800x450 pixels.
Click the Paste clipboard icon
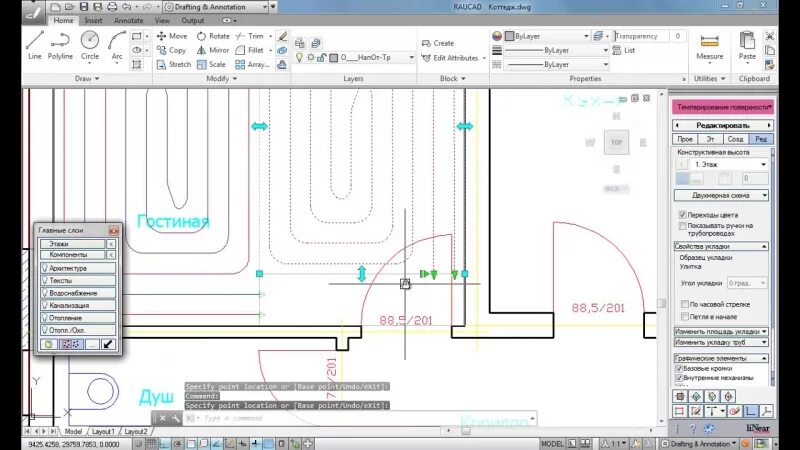point(747,45)
